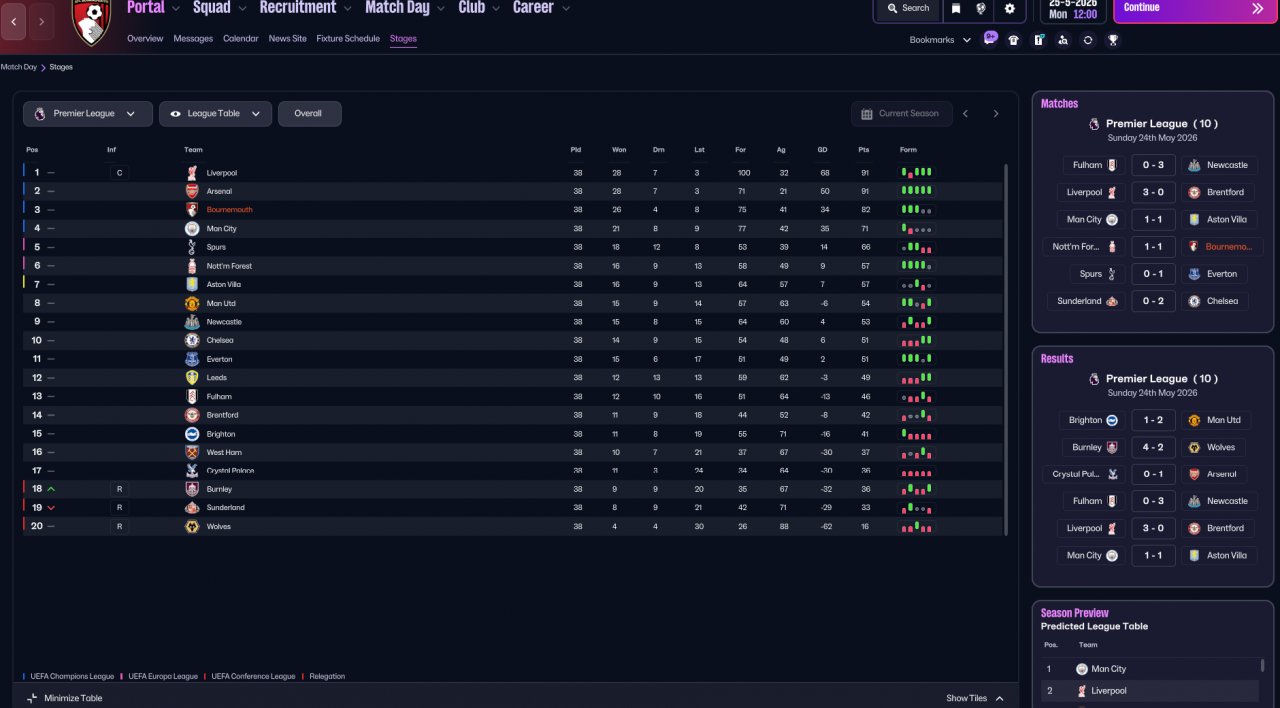Open the 9+ messages bubble icon
Screen dimensions: 1280x708
pos(990,38)
